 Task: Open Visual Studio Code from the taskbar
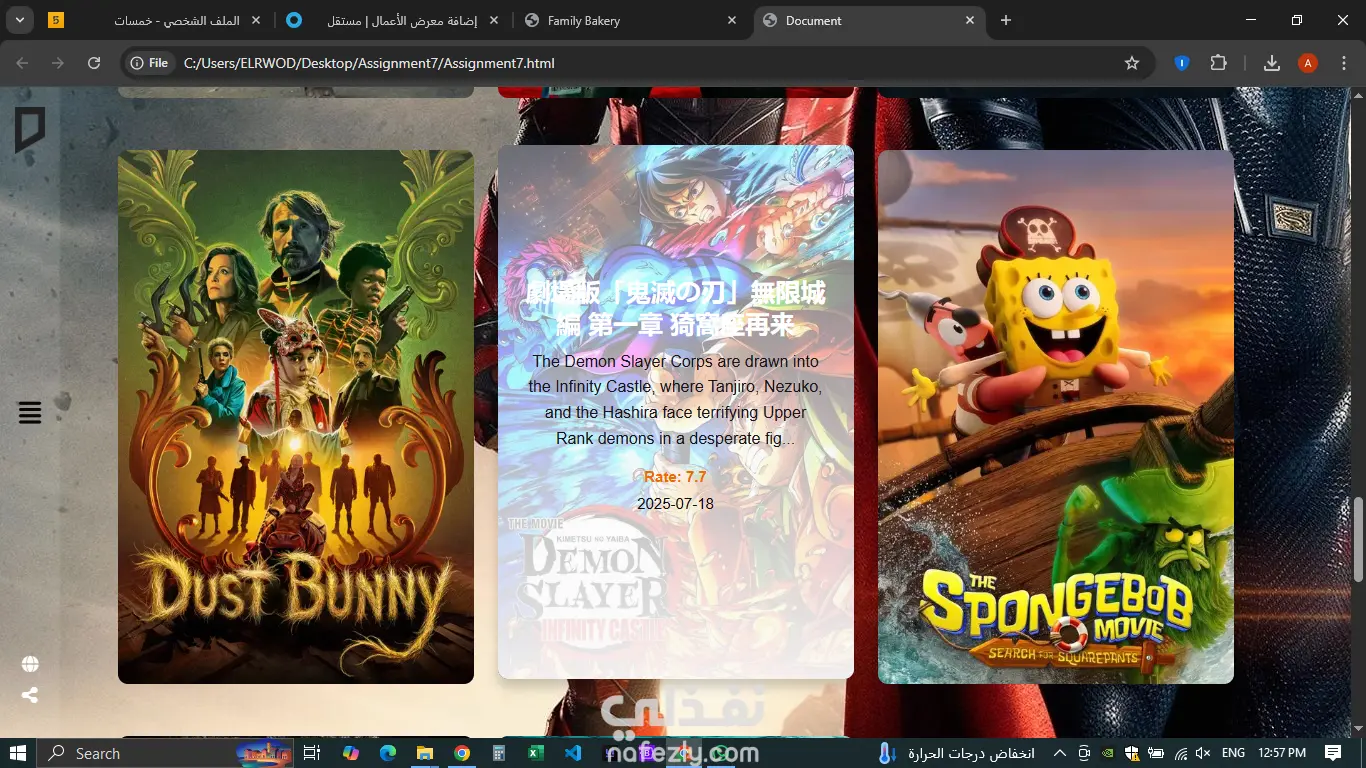573,753
